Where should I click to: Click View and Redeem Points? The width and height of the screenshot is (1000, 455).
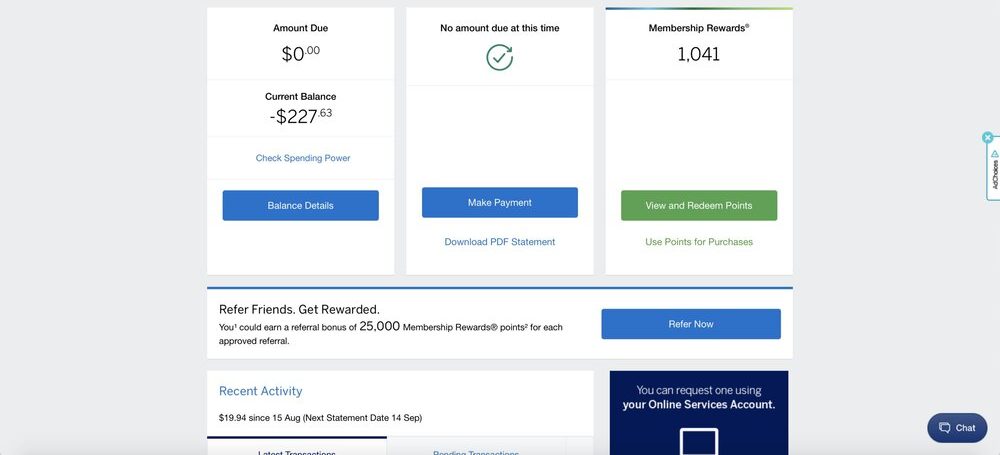tap(699, 206)
